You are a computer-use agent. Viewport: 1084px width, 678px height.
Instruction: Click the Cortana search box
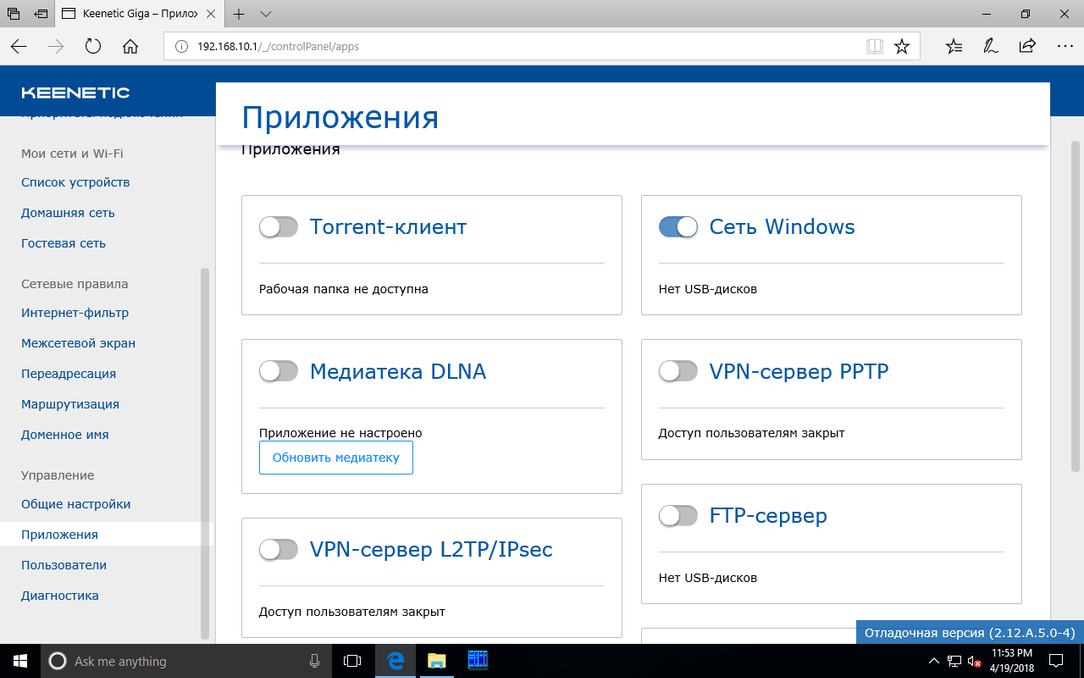pyautogui.click(x=187, y=661)
